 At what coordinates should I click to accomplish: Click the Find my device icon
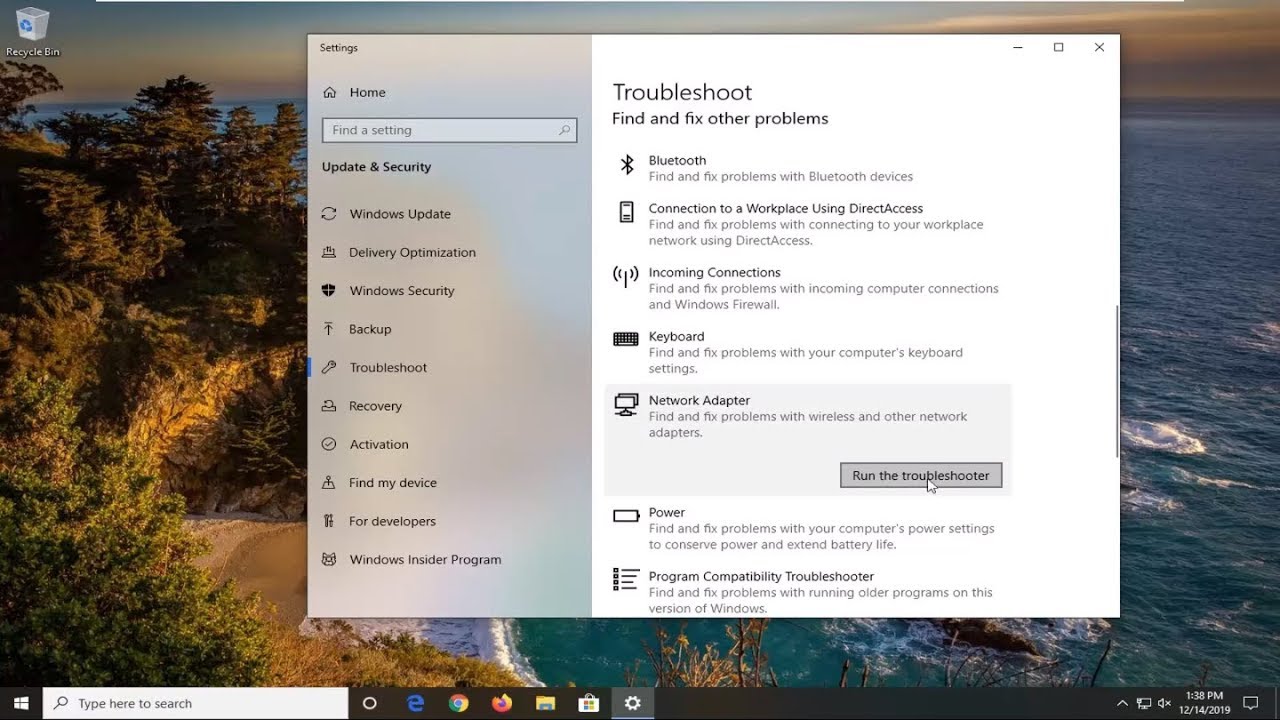point(328,483)
